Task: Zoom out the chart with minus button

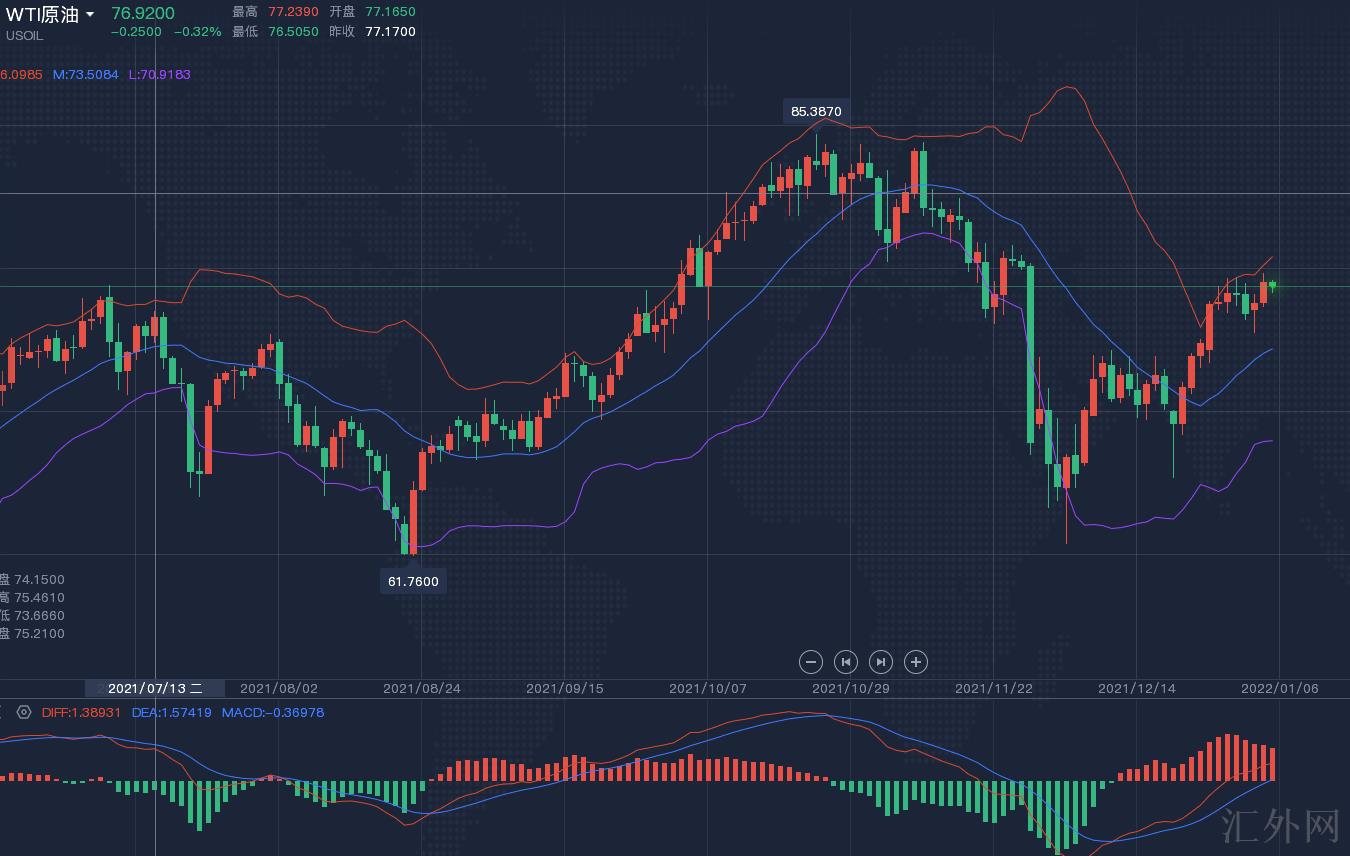Action: point(811,661)
